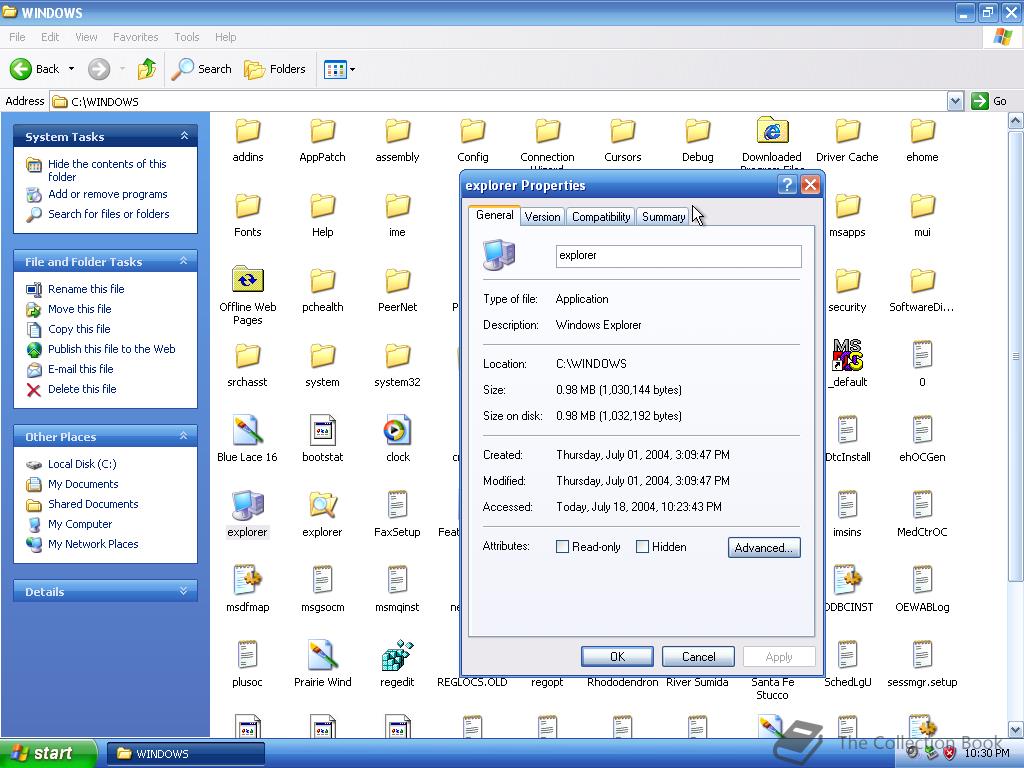Toggle the Folders pane button
Screen dimensions: 1024x768
point(275,69)
